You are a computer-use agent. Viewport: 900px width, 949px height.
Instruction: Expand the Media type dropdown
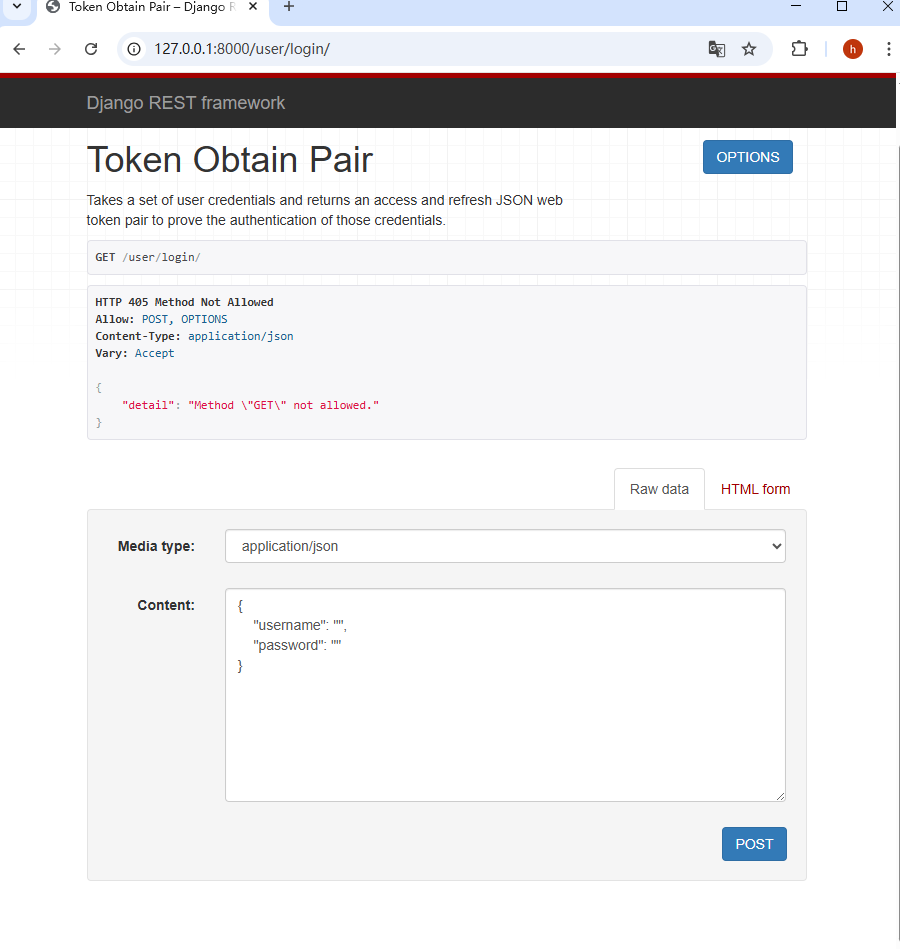point(505,546)
